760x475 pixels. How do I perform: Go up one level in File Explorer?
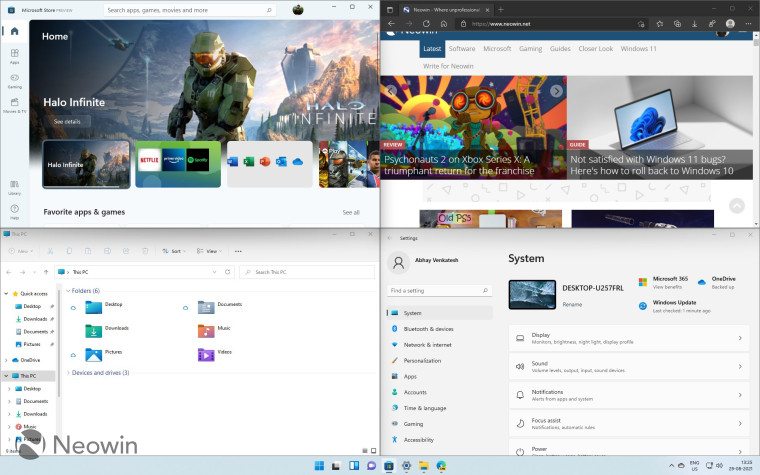(x=46, y=272)
